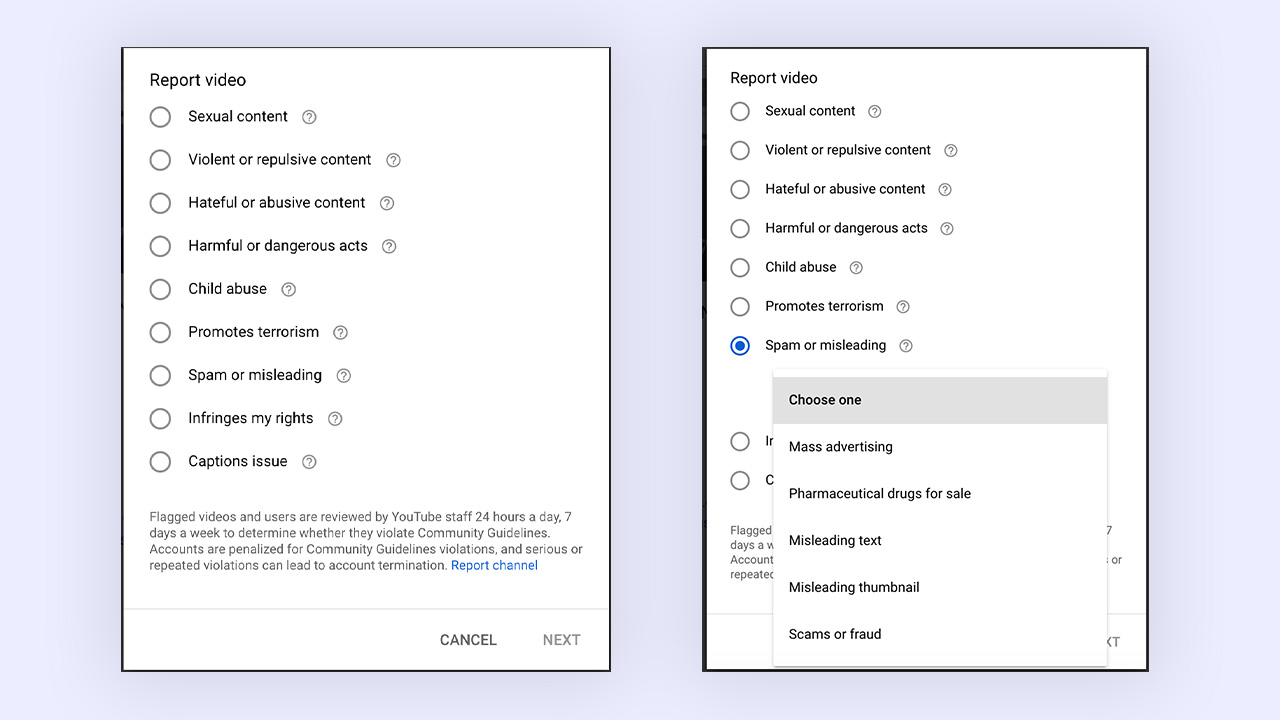Click help icon next to Violent or repulsive content, left dialog
The height and width of the screenshot is (720, 1280).
pos(393,160)
